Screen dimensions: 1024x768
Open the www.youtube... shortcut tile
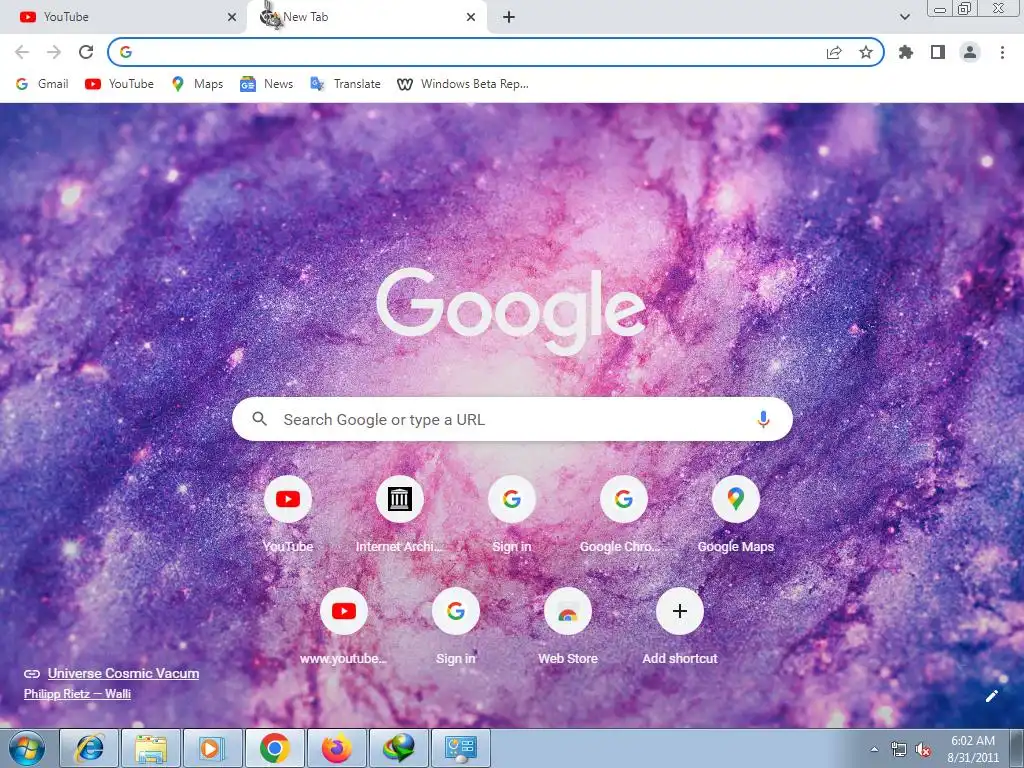coord(344,627)
